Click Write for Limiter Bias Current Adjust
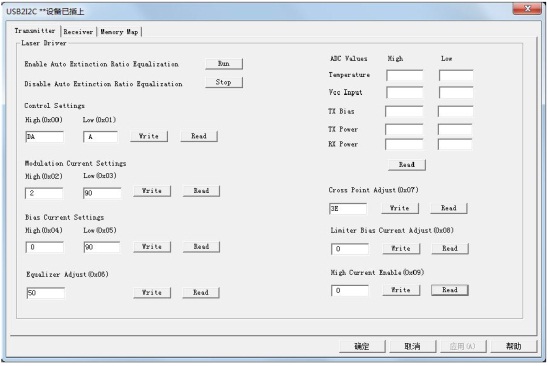 tap(401, 249)
